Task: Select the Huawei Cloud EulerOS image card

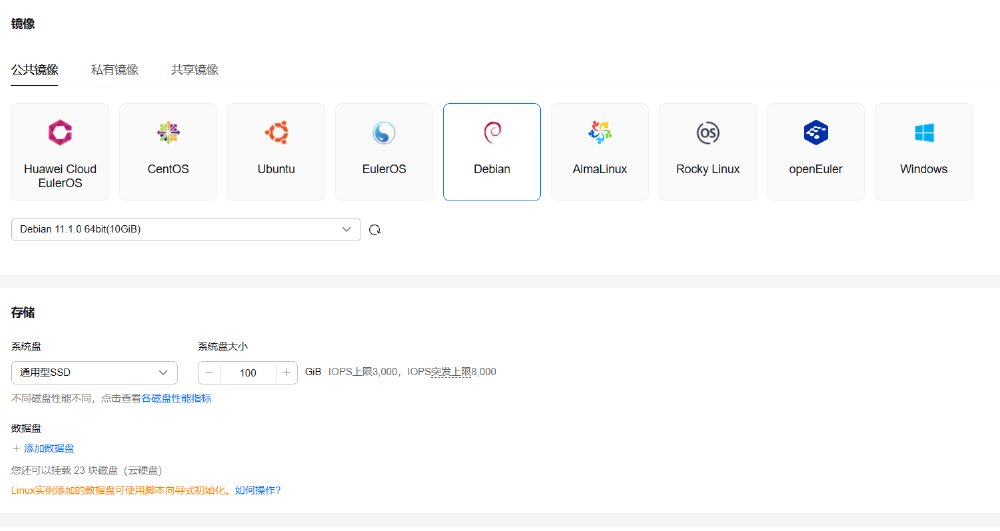Action: (x=60, y=152)
